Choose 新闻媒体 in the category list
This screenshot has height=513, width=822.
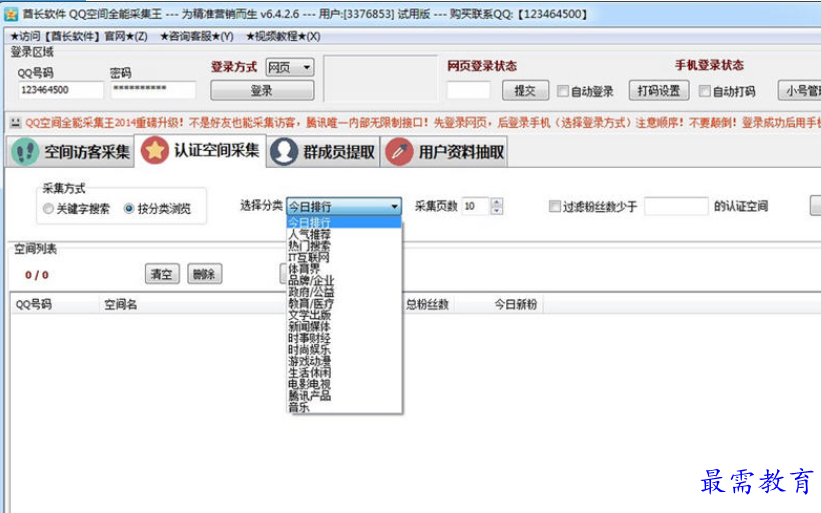[x=344, y=326]
